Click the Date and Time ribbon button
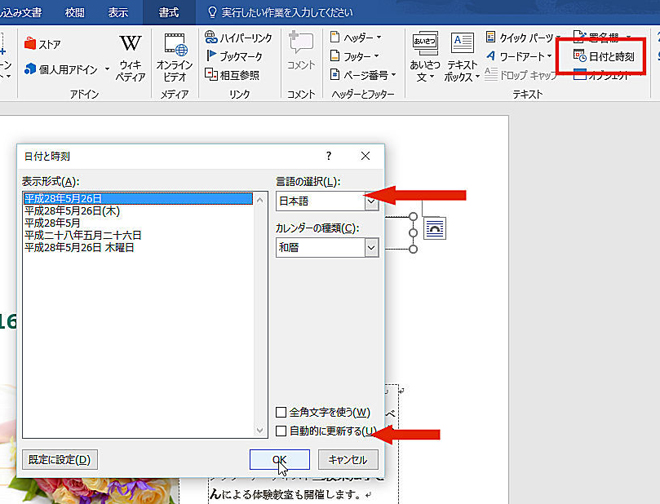This screenshot has width=660, height=504. click(x=604, y=56)
